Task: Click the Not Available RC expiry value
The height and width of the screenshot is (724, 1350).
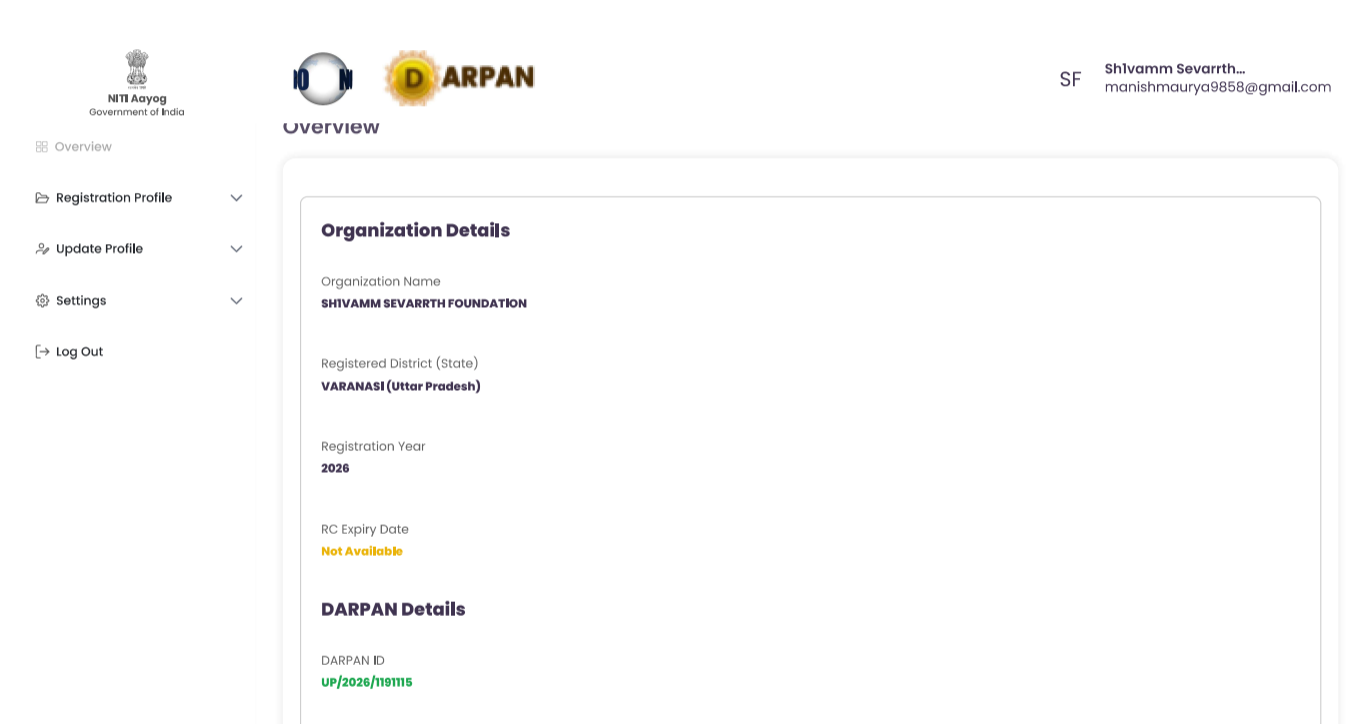Action: pos(362,551)
